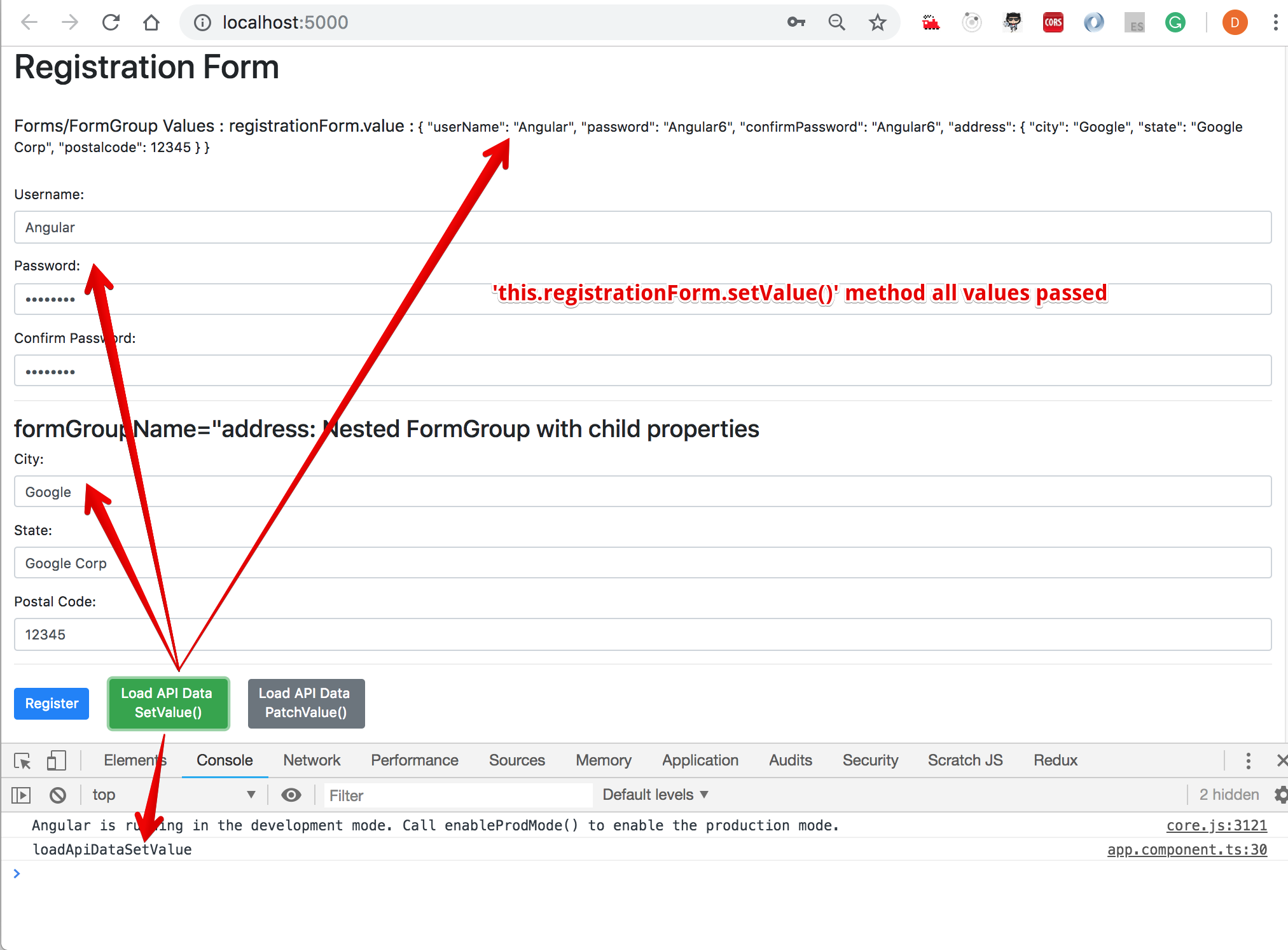Focus the console Filter input field
The height and width of the screenshot is (950, 1288).
(x=445, y=795)
